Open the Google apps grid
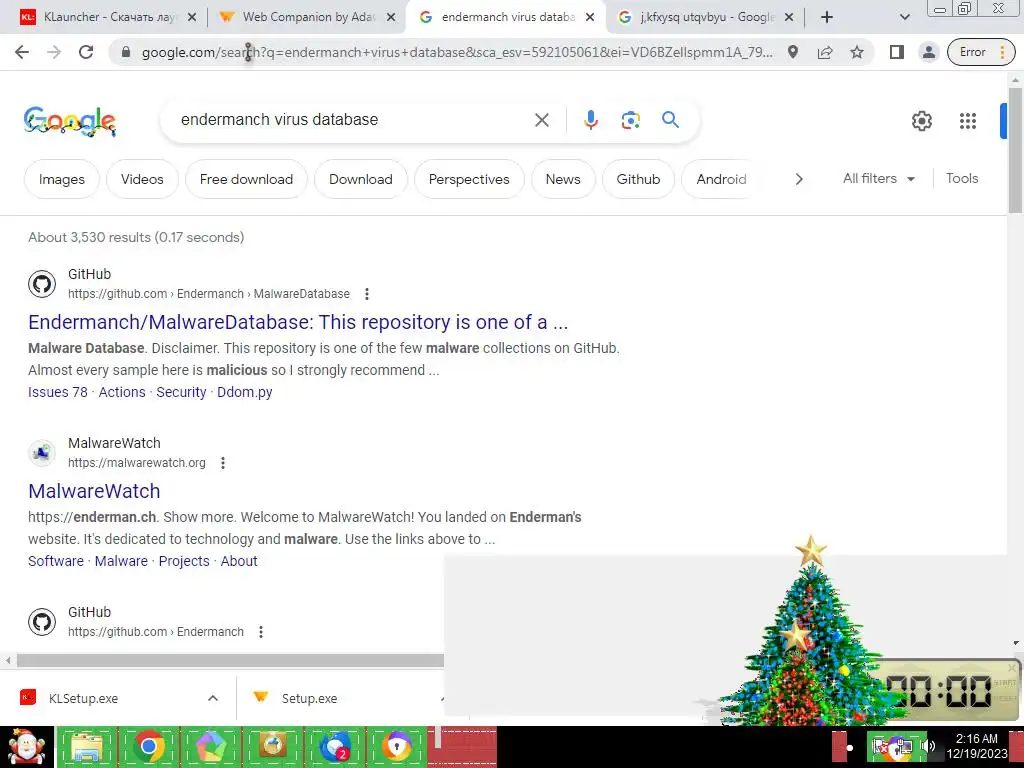 tap(968, 121)
